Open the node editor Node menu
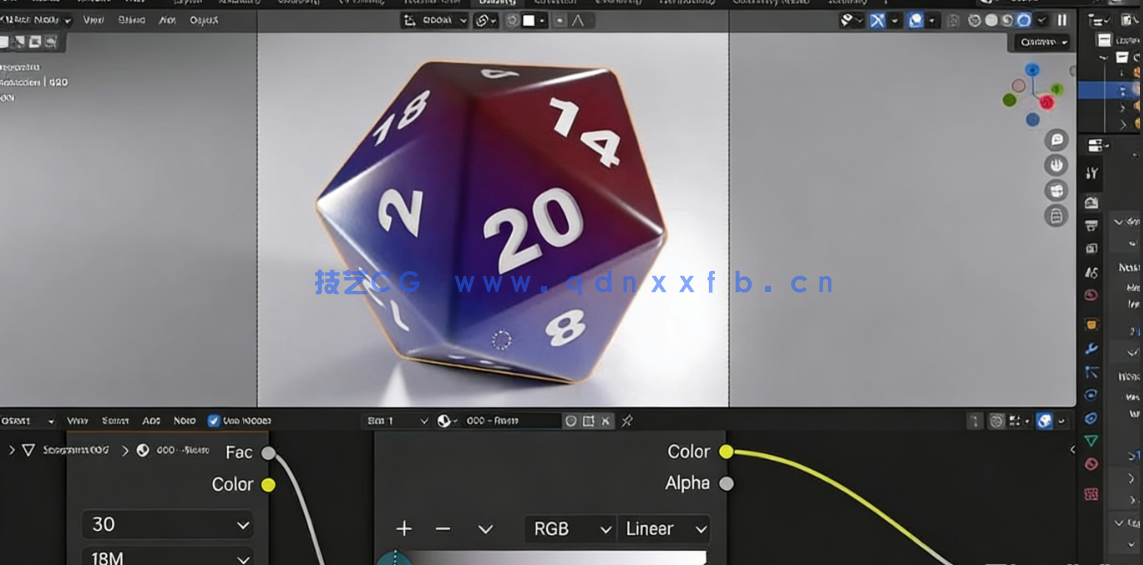Viewport: 1143px width, 565px height. coord(184,421)
